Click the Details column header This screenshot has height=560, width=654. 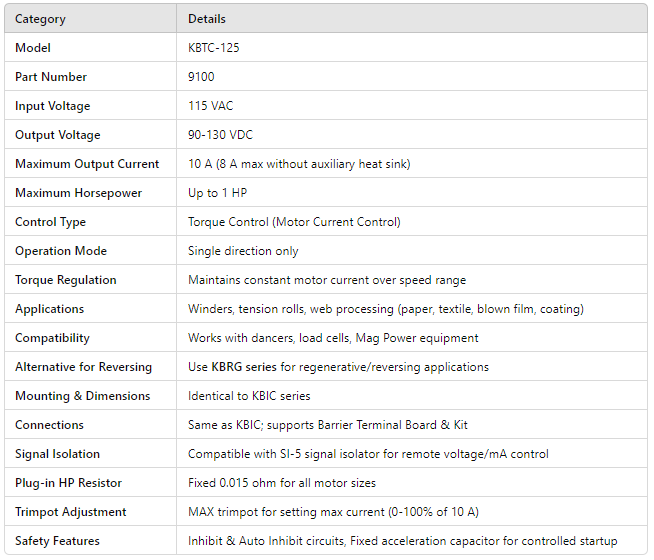click(x=207, y=19)
